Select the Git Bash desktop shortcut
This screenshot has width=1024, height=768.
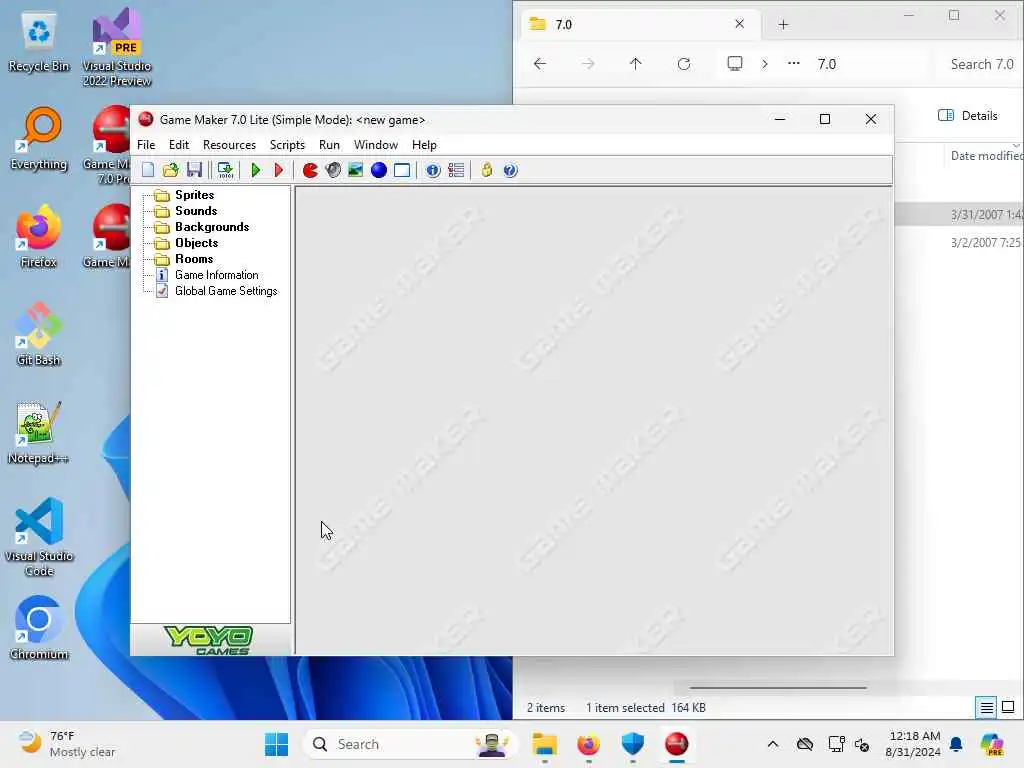point(39,334)
